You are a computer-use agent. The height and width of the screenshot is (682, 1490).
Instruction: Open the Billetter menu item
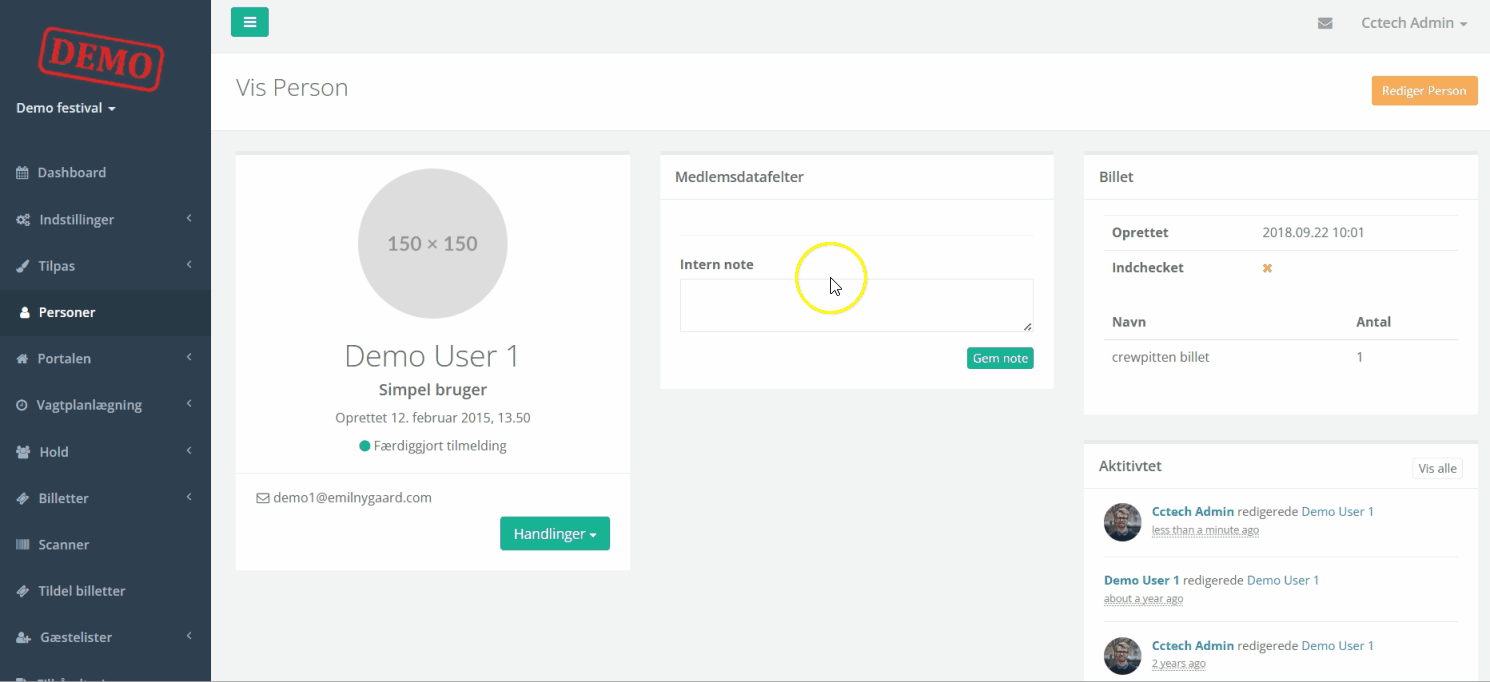[105, 498]
